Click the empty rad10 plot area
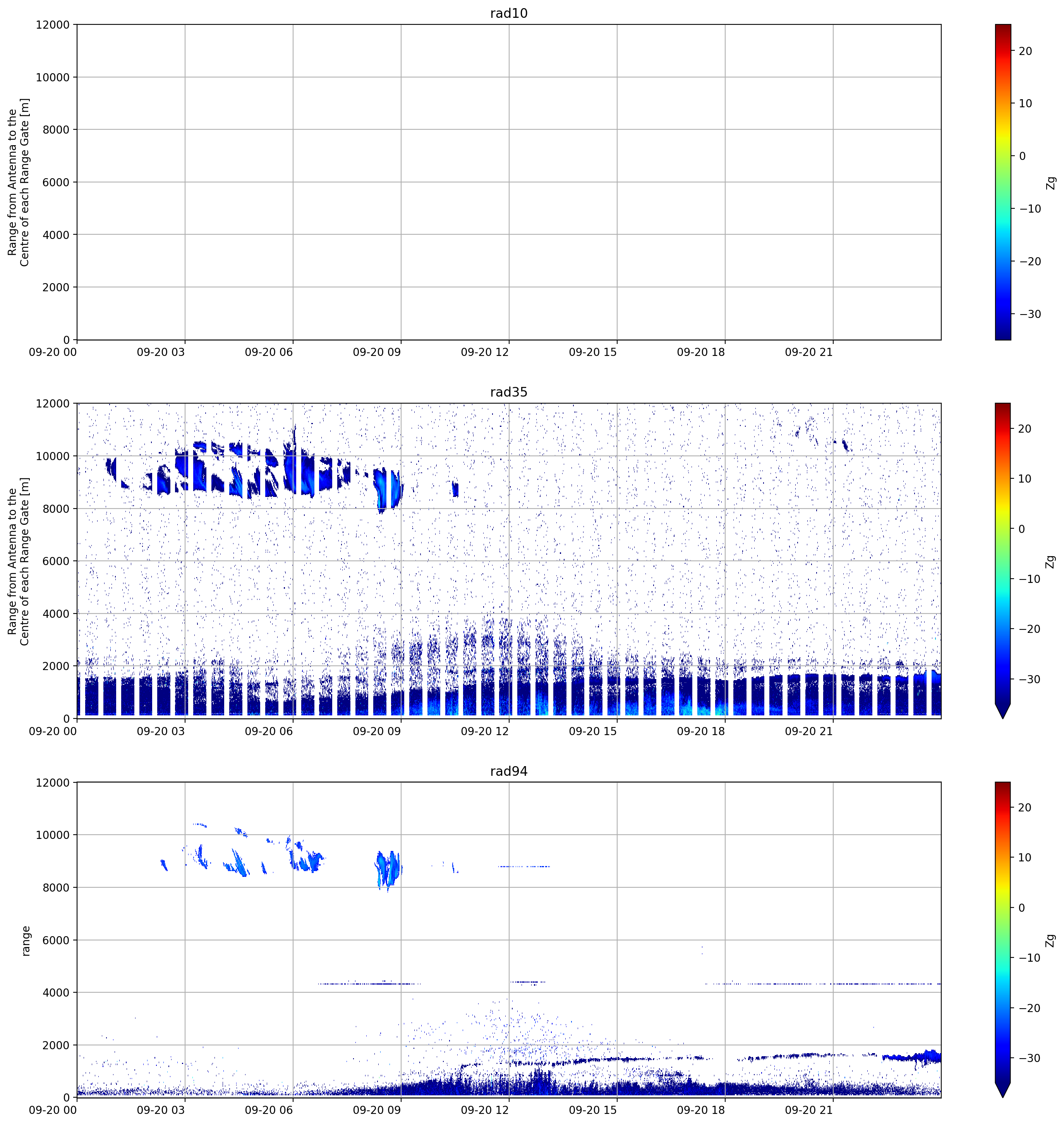The image size is (1064, 1124). click(509, 182)
